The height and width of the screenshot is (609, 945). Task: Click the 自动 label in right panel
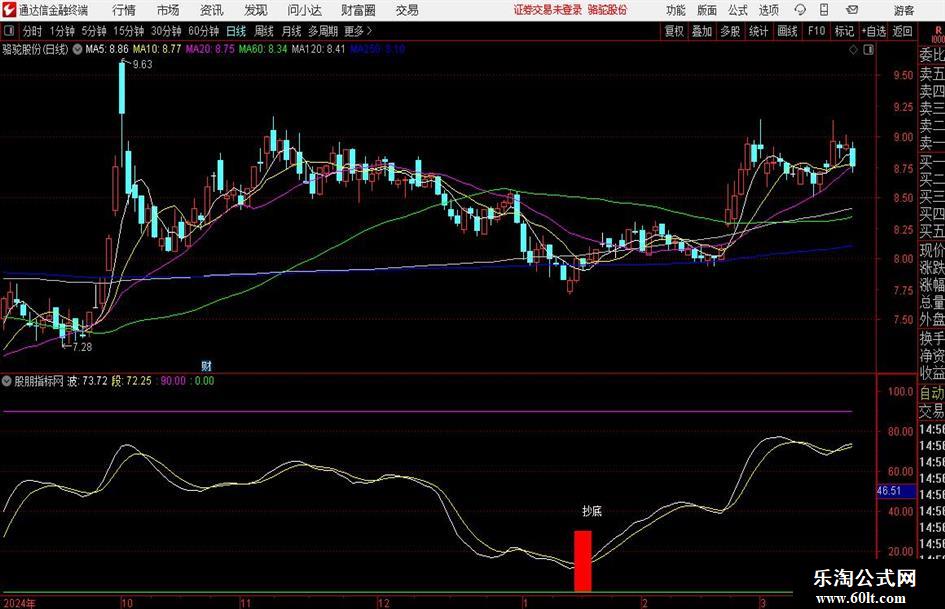[932, 393]
